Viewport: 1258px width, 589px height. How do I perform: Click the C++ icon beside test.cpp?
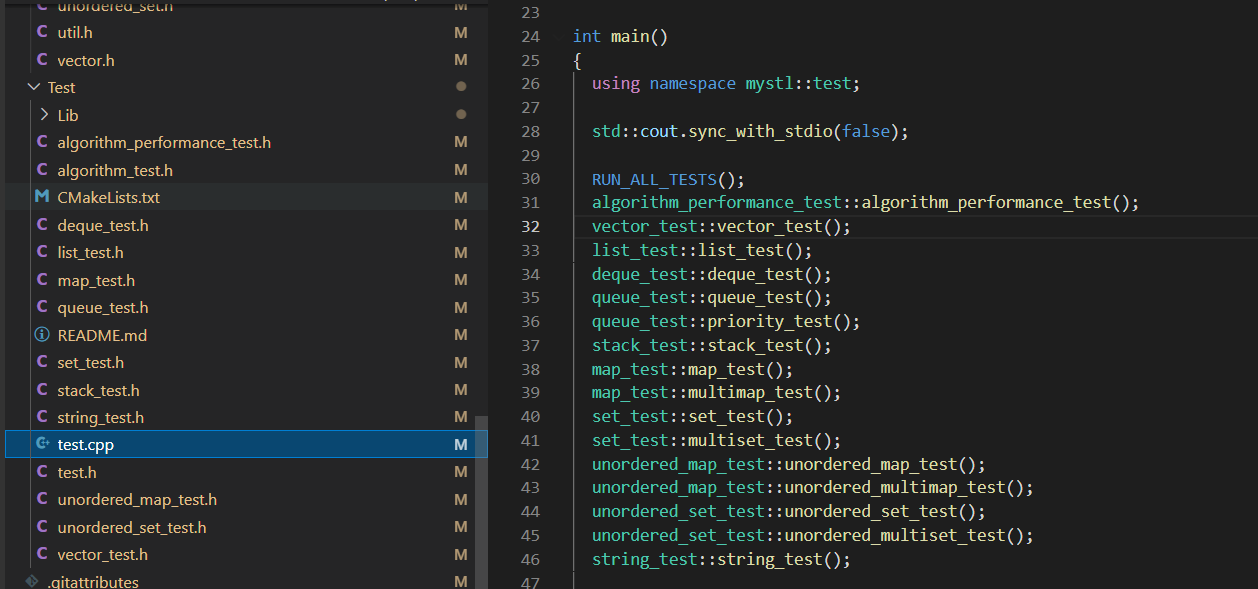(42, 444)
